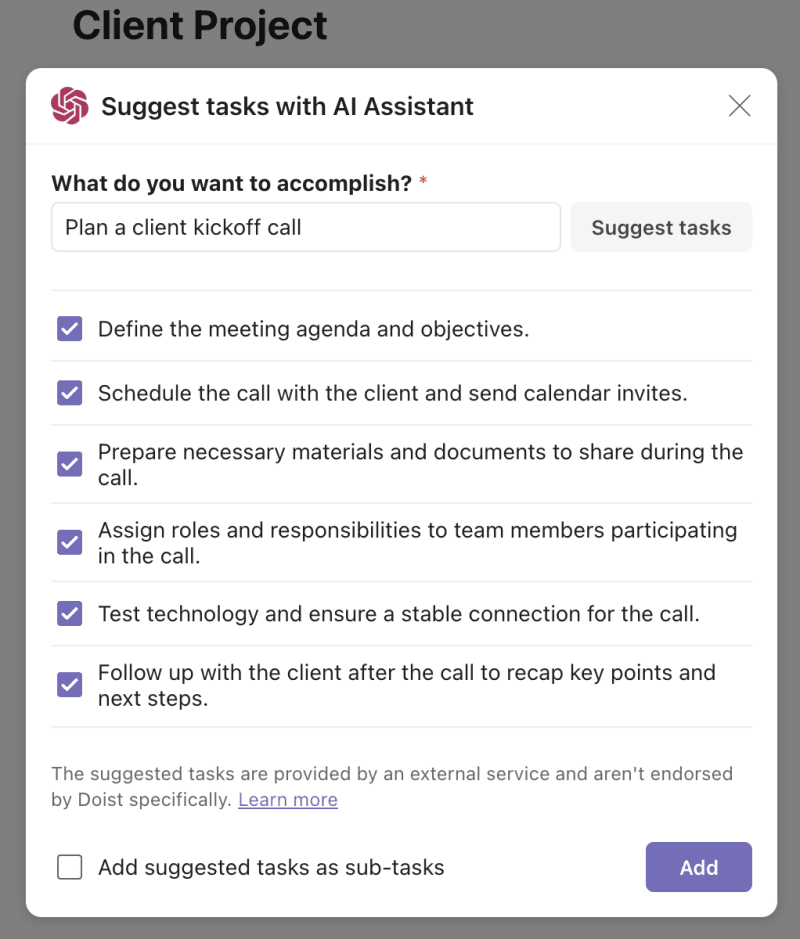
Task: Uncheck 'Prepare necessary materials and documents' suggestion
Action: [x=69, y=463]
